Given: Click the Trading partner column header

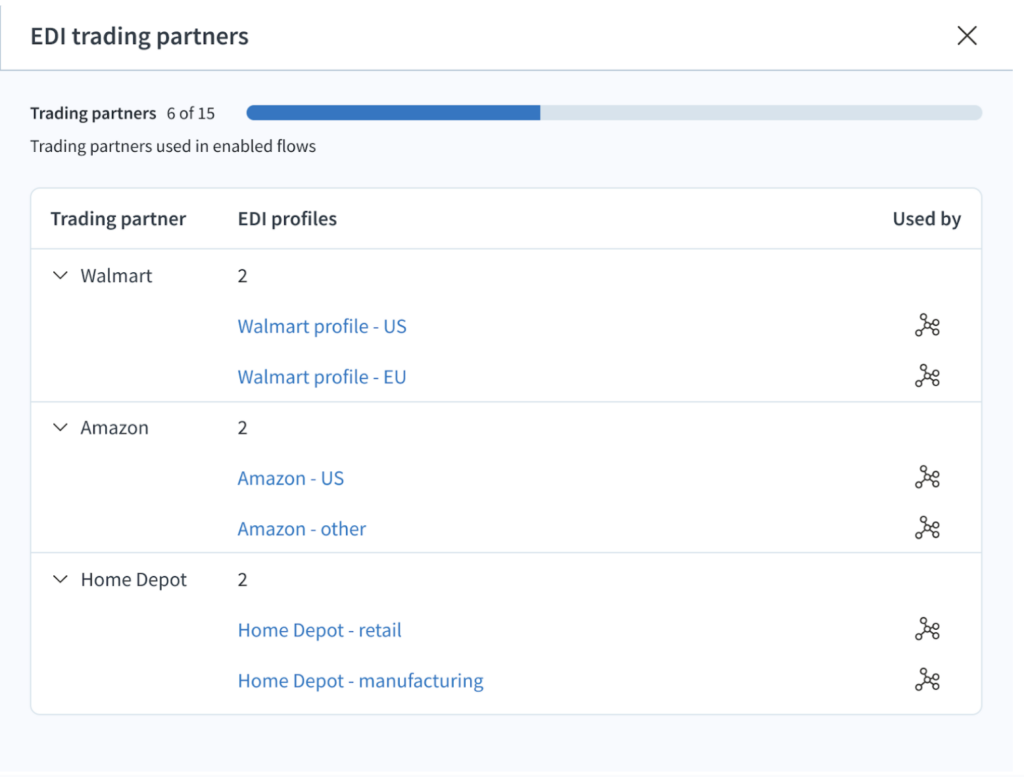Looking at the screenshot, I should [x=118, y=219].
